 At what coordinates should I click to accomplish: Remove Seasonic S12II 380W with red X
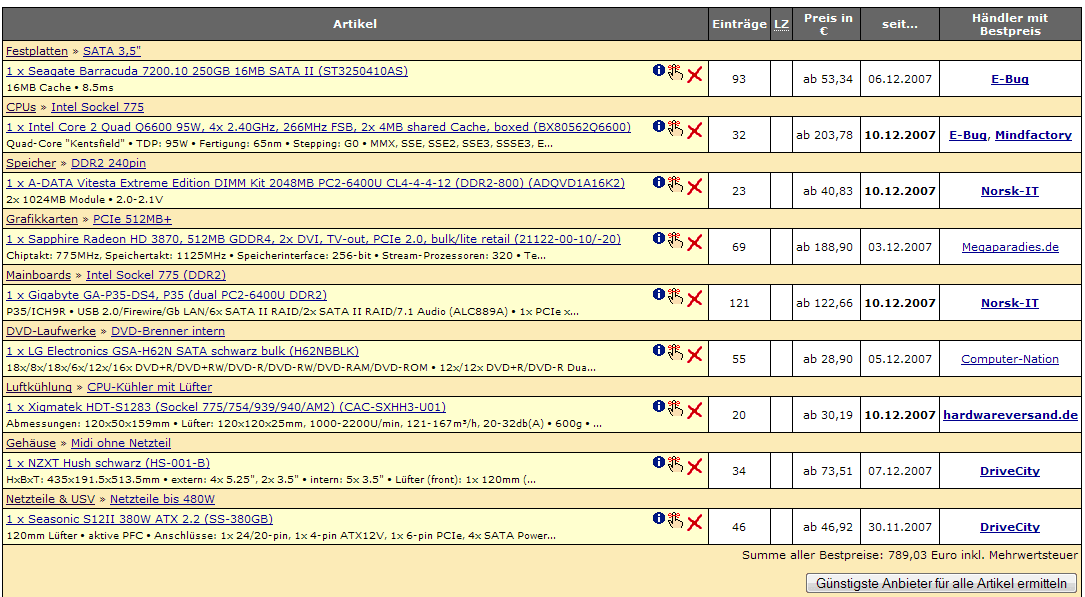[x=695, y=522]
